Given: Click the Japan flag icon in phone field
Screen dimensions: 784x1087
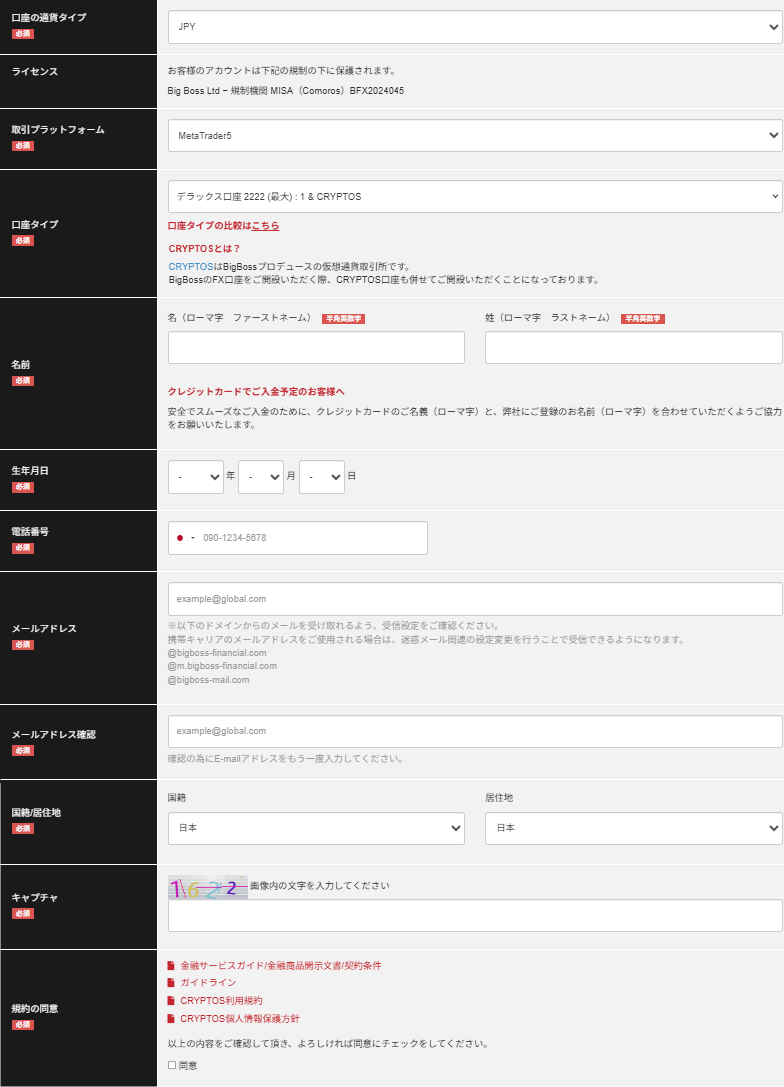Looking at the screenshot, I should point(180,538).
